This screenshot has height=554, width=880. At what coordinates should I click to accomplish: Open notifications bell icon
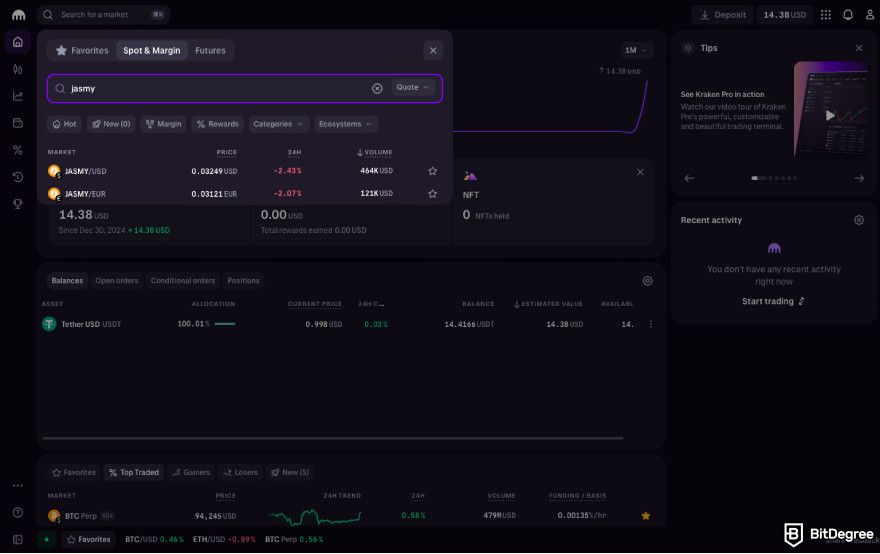pos(848,15)
